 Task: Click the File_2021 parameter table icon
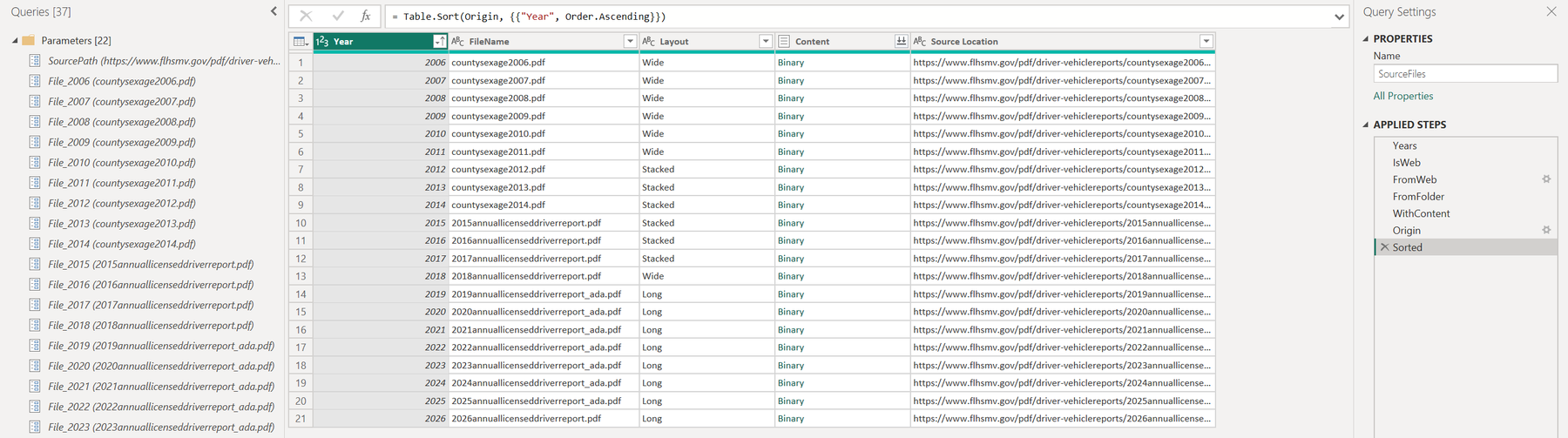click(35, 386)
